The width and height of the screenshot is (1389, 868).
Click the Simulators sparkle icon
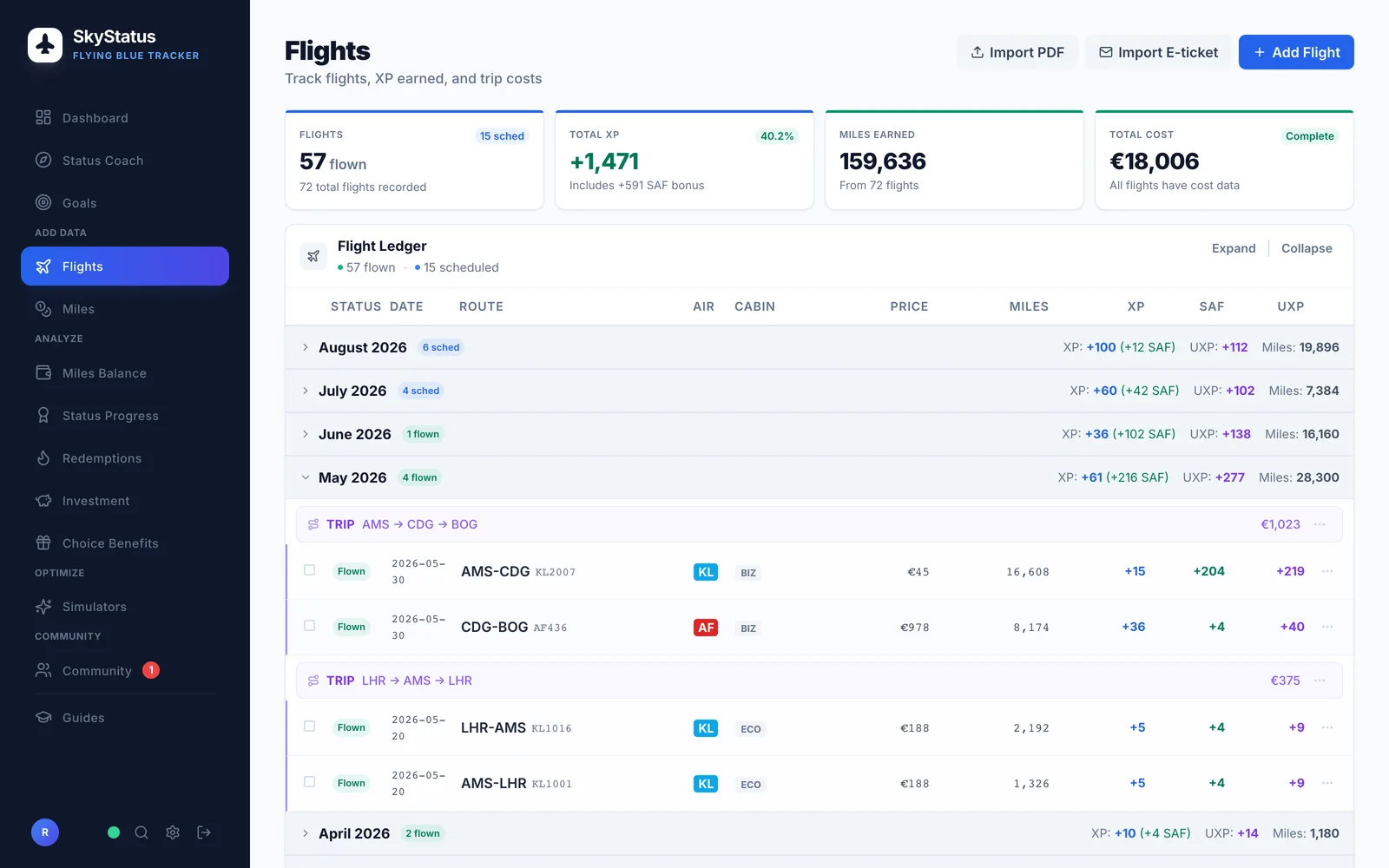tap(43, 607)
